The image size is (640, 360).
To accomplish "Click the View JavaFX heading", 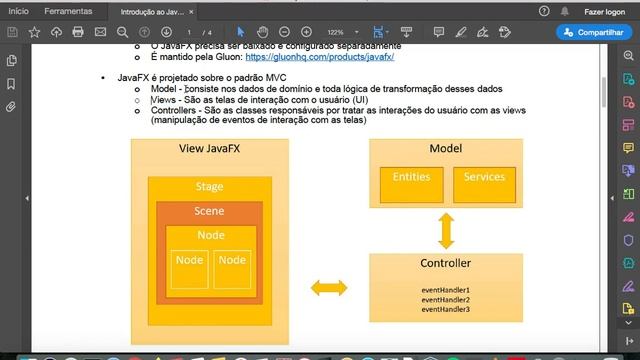I will click(209, 149).
